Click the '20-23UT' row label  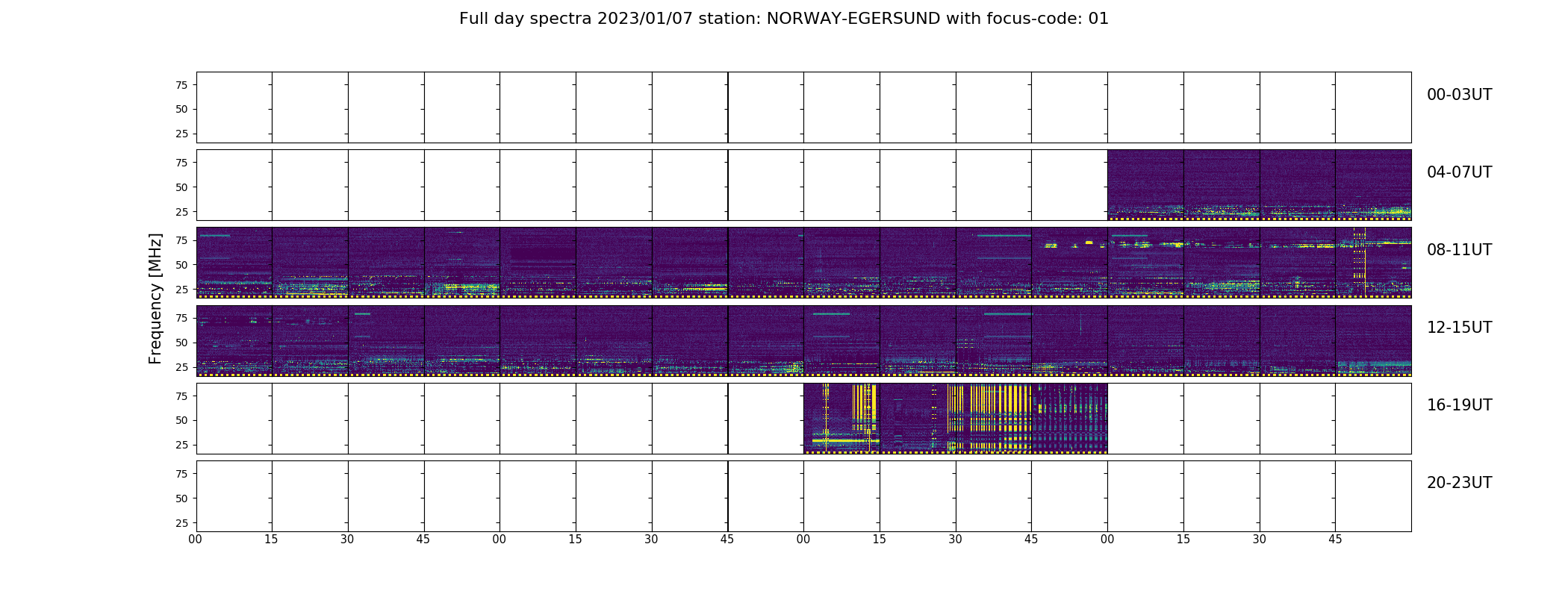click(x=1459, y=483)
